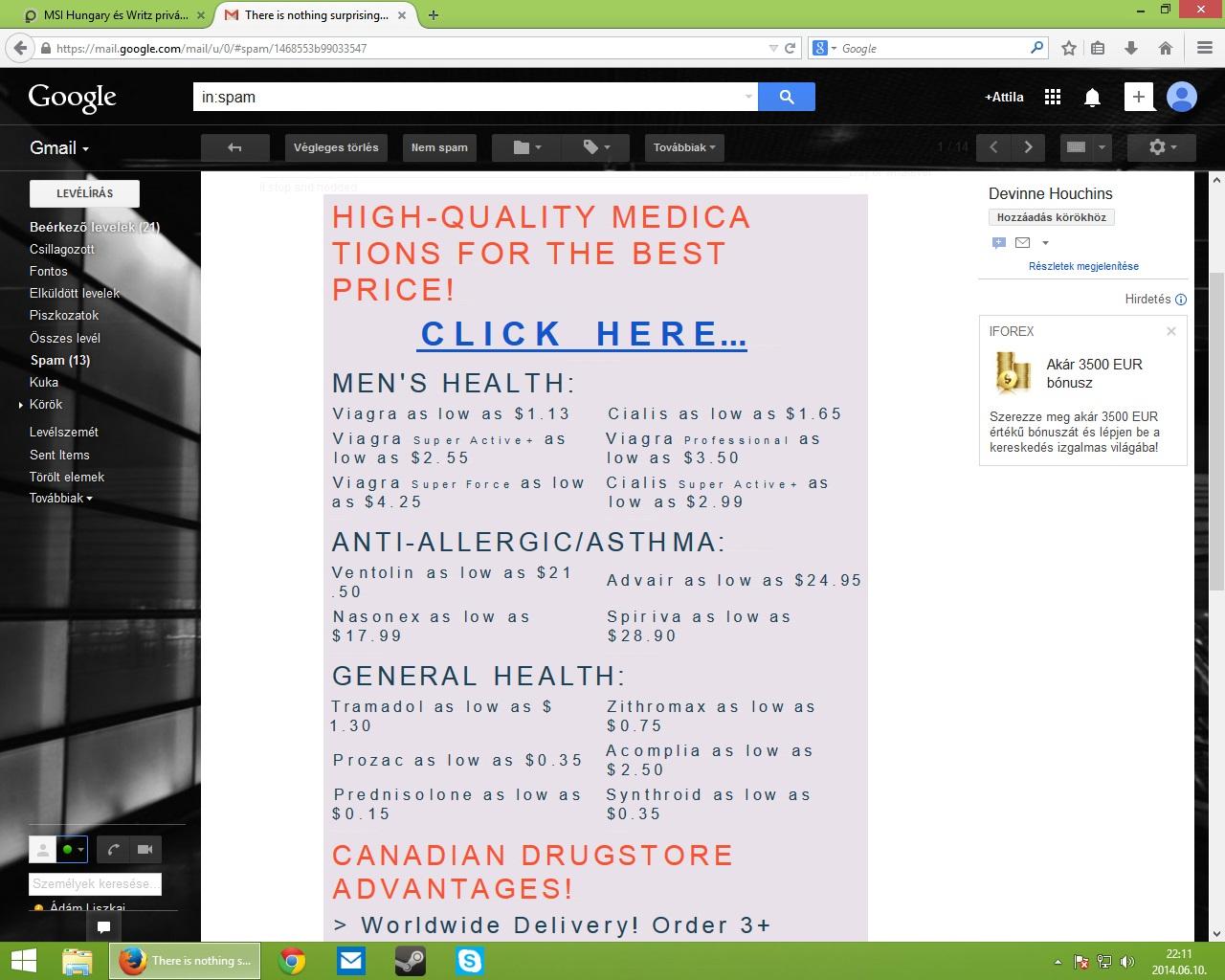Open the bookmarks list icon in Firefox
This screenshot has height=980, width=1225.
[x=1098, y=48]
